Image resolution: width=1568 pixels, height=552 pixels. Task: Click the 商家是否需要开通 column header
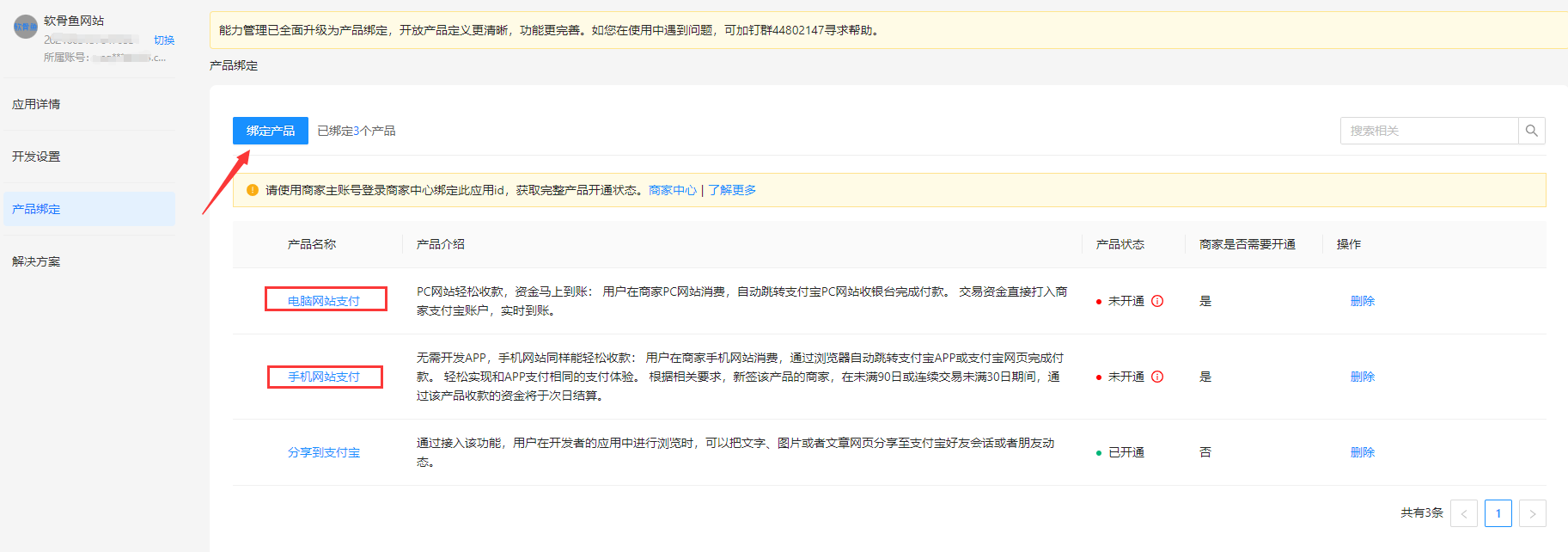1248,244
